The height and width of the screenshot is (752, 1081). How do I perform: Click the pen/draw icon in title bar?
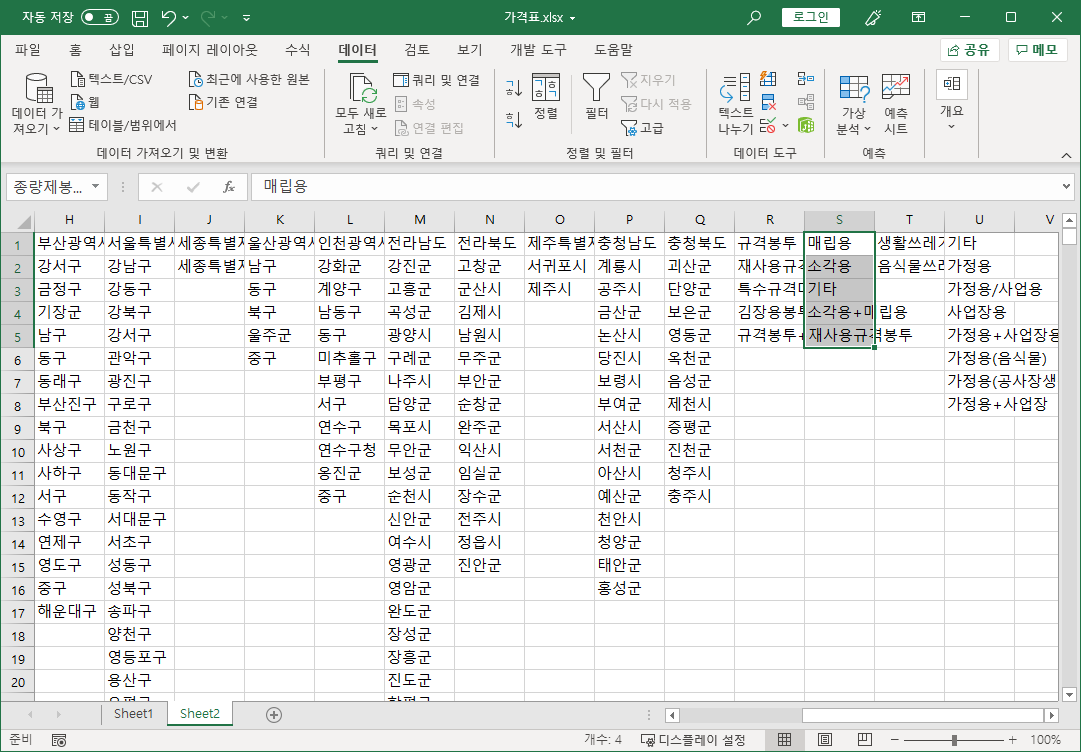[x=873, y=18]
